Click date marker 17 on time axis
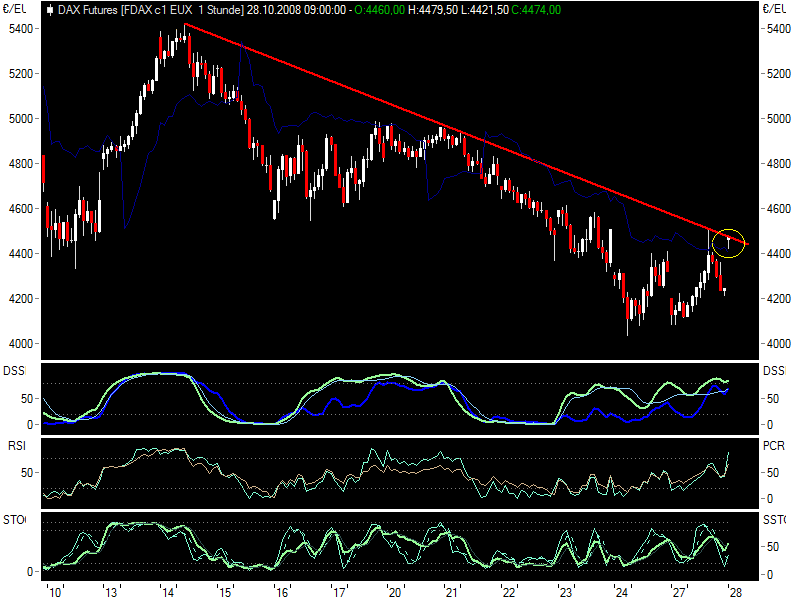Screen dimensions: 800x600 [339, 592]
